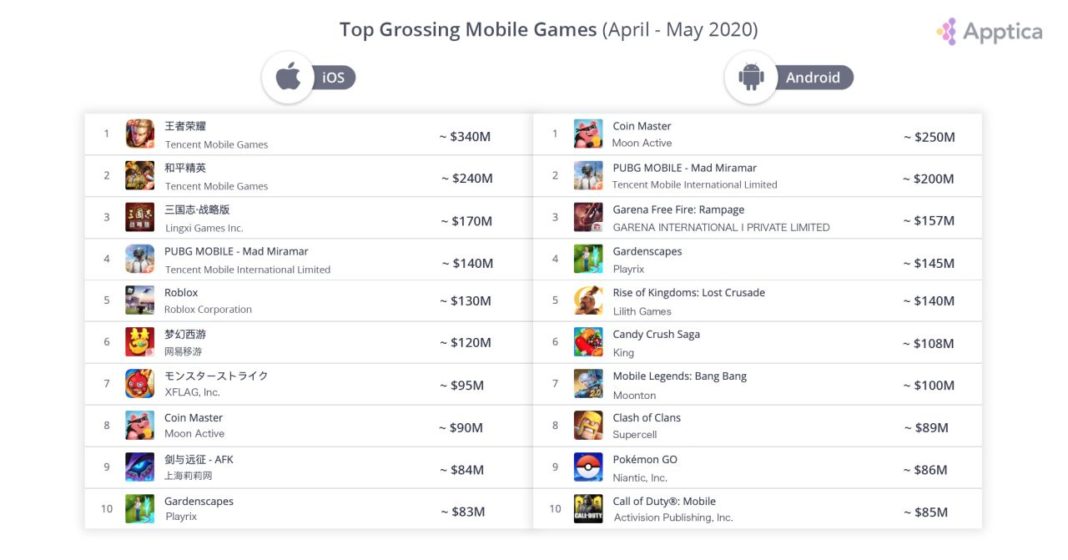Click the Mobile Legends: Bang Bang icon

[588, 384]
